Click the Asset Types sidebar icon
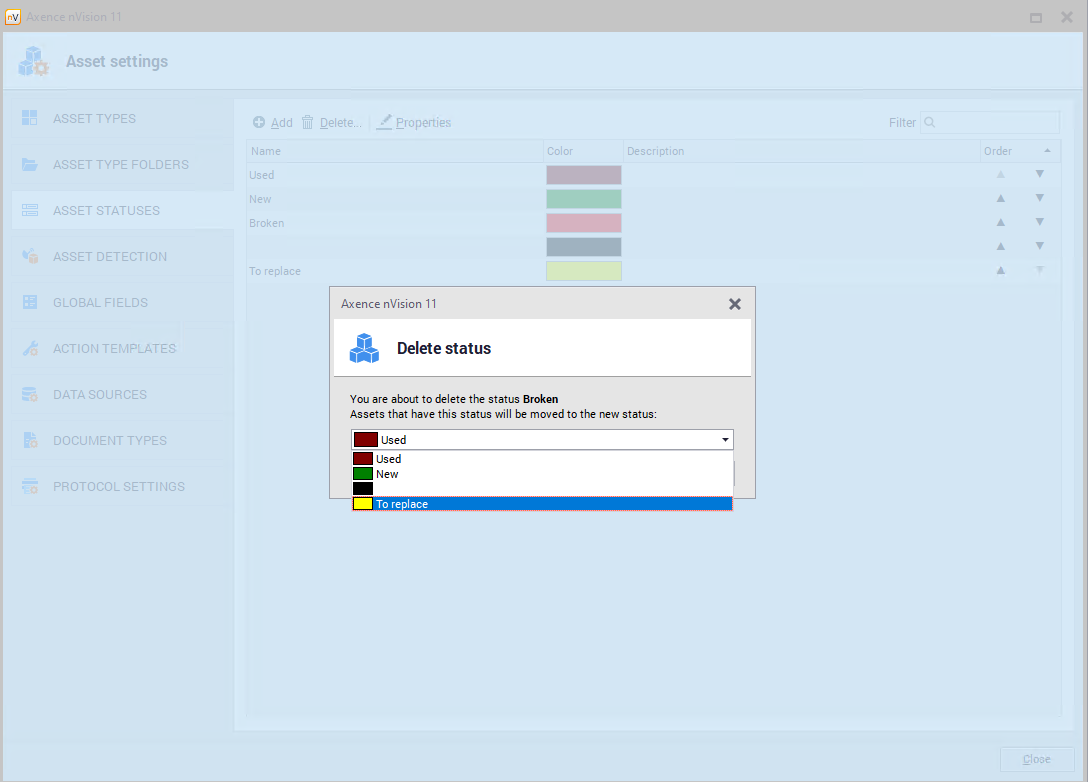This screenshot has width=1088, height=782. coord(30,118)
